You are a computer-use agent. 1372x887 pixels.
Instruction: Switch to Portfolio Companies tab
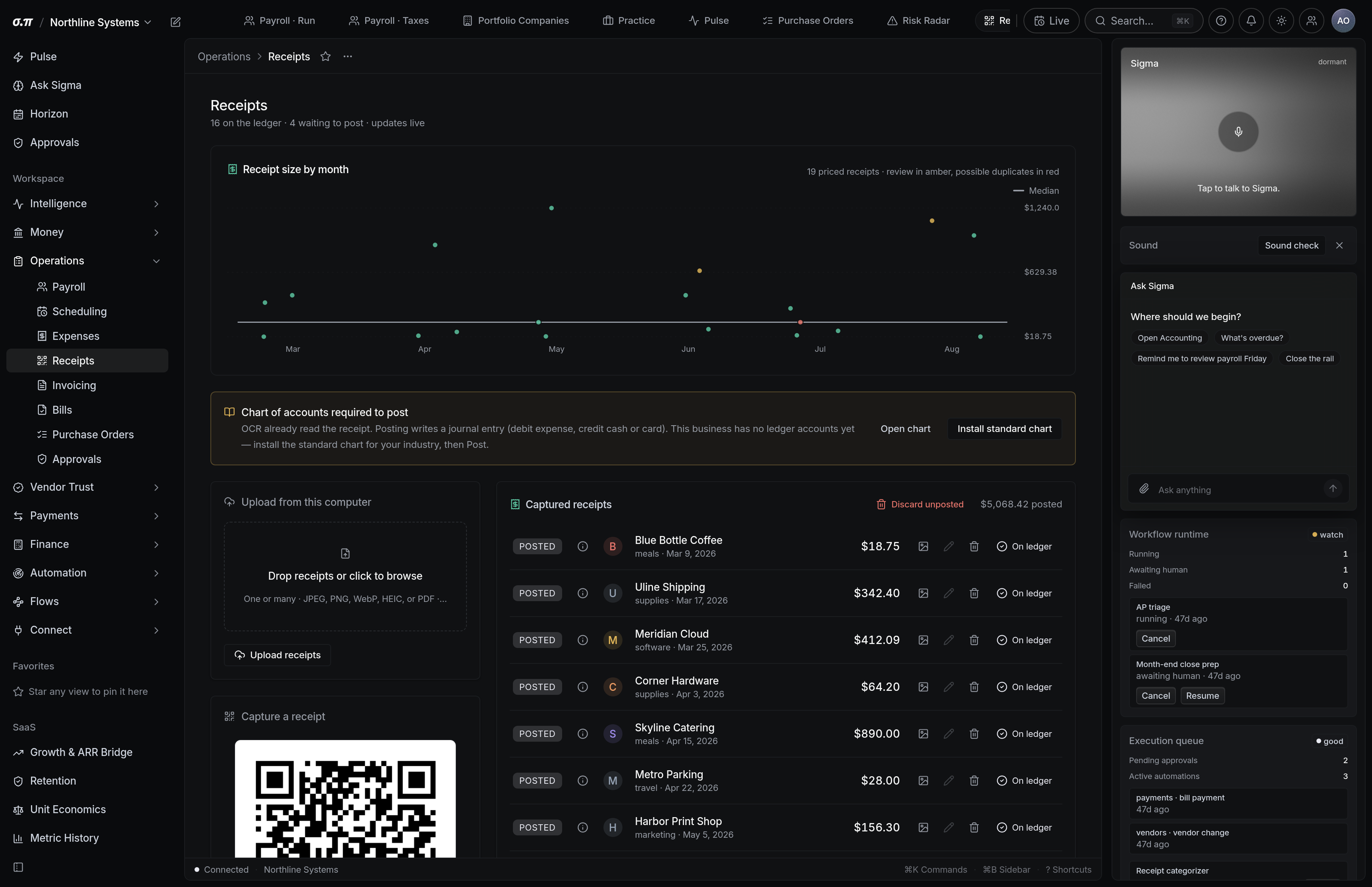click(x=516, y=21)
